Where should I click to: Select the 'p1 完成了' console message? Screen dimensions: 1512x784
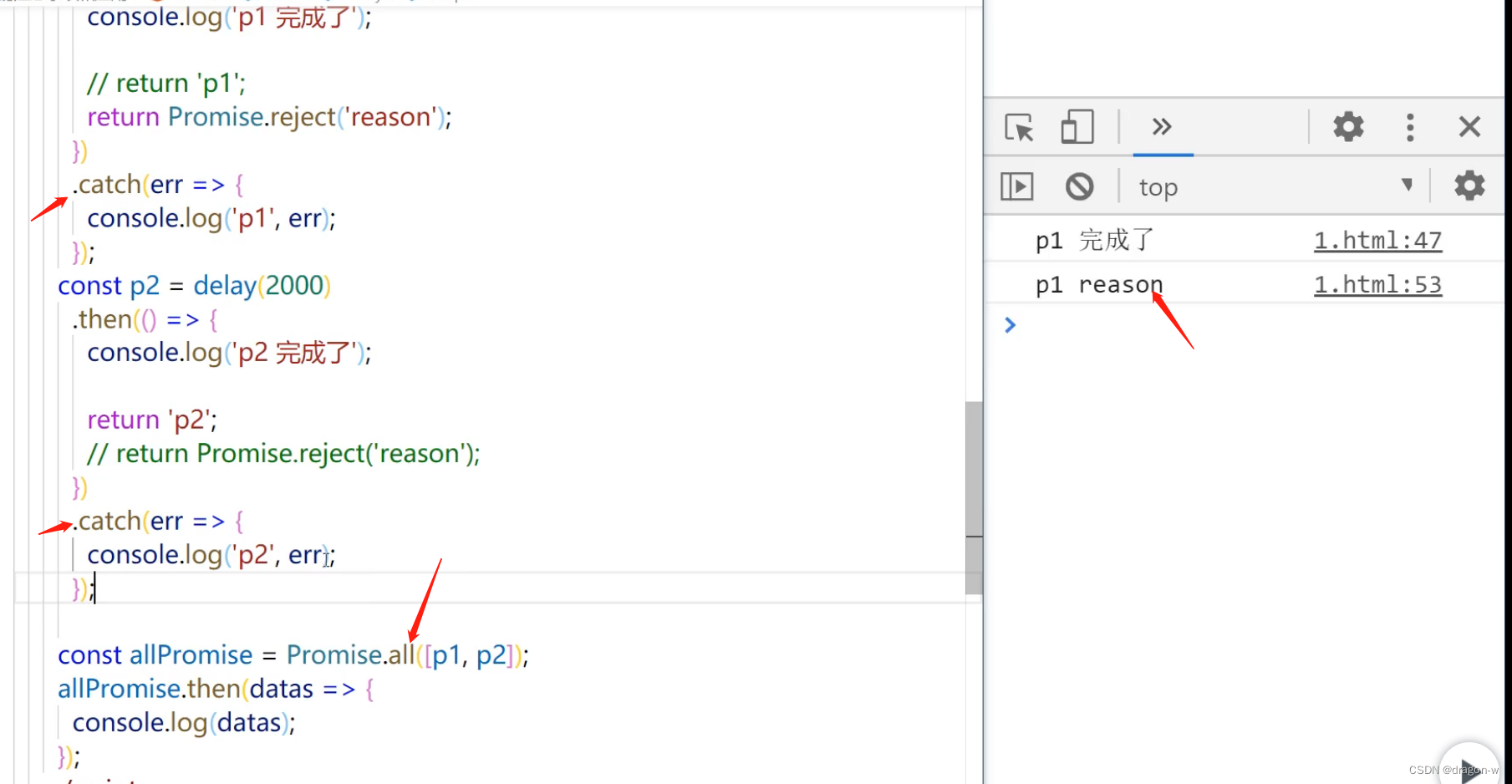1095,241
